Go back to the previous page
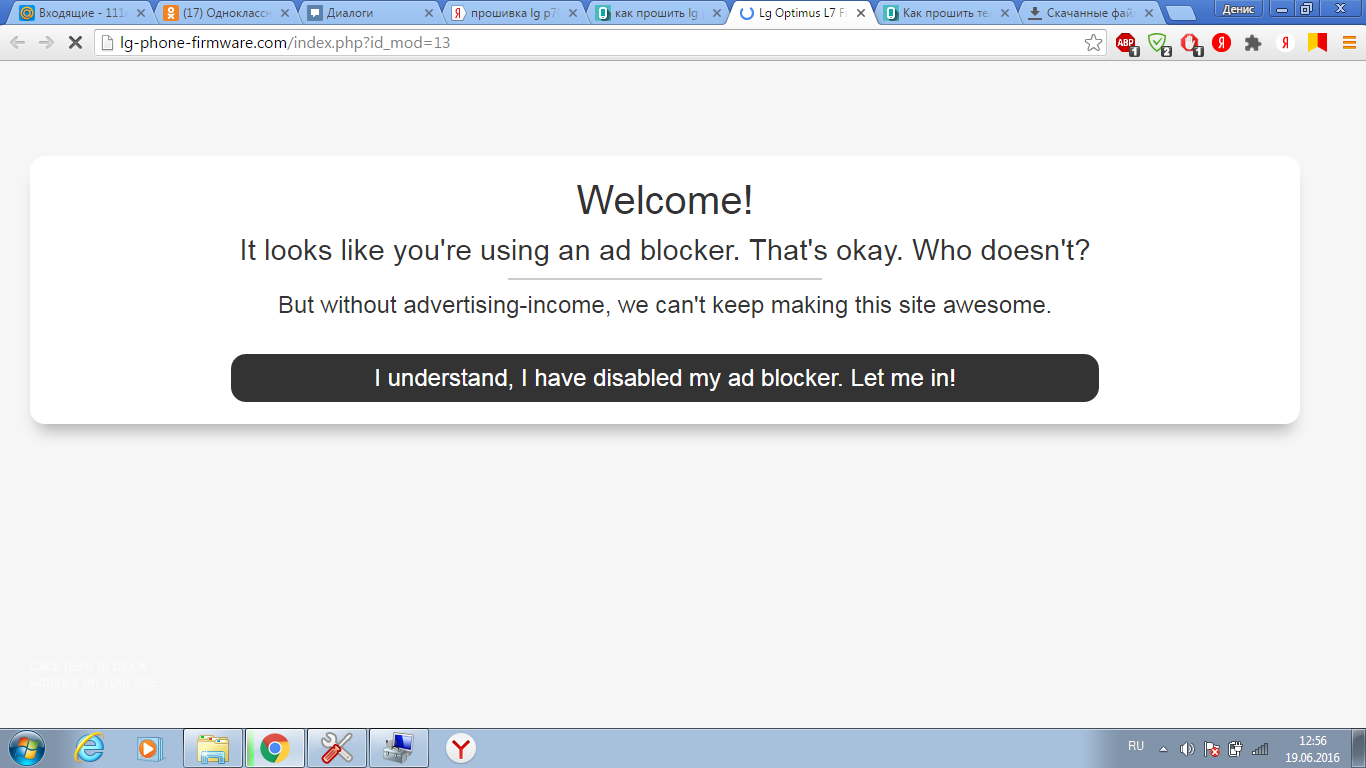The image size is (1366, 768). (x=17, y=43)
